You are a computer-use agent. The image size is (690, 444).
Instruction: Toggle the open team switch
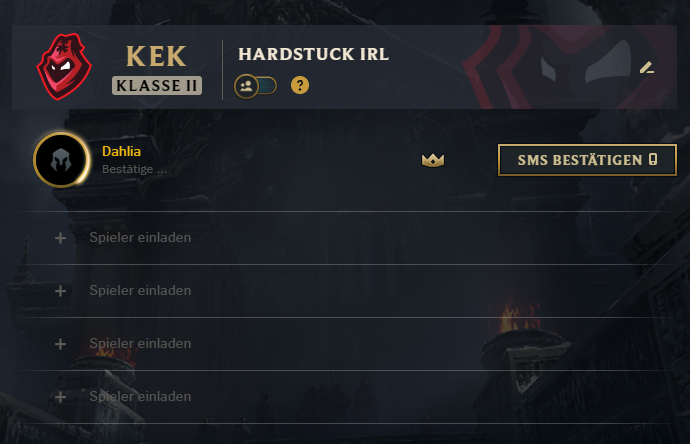pos(256,86)
